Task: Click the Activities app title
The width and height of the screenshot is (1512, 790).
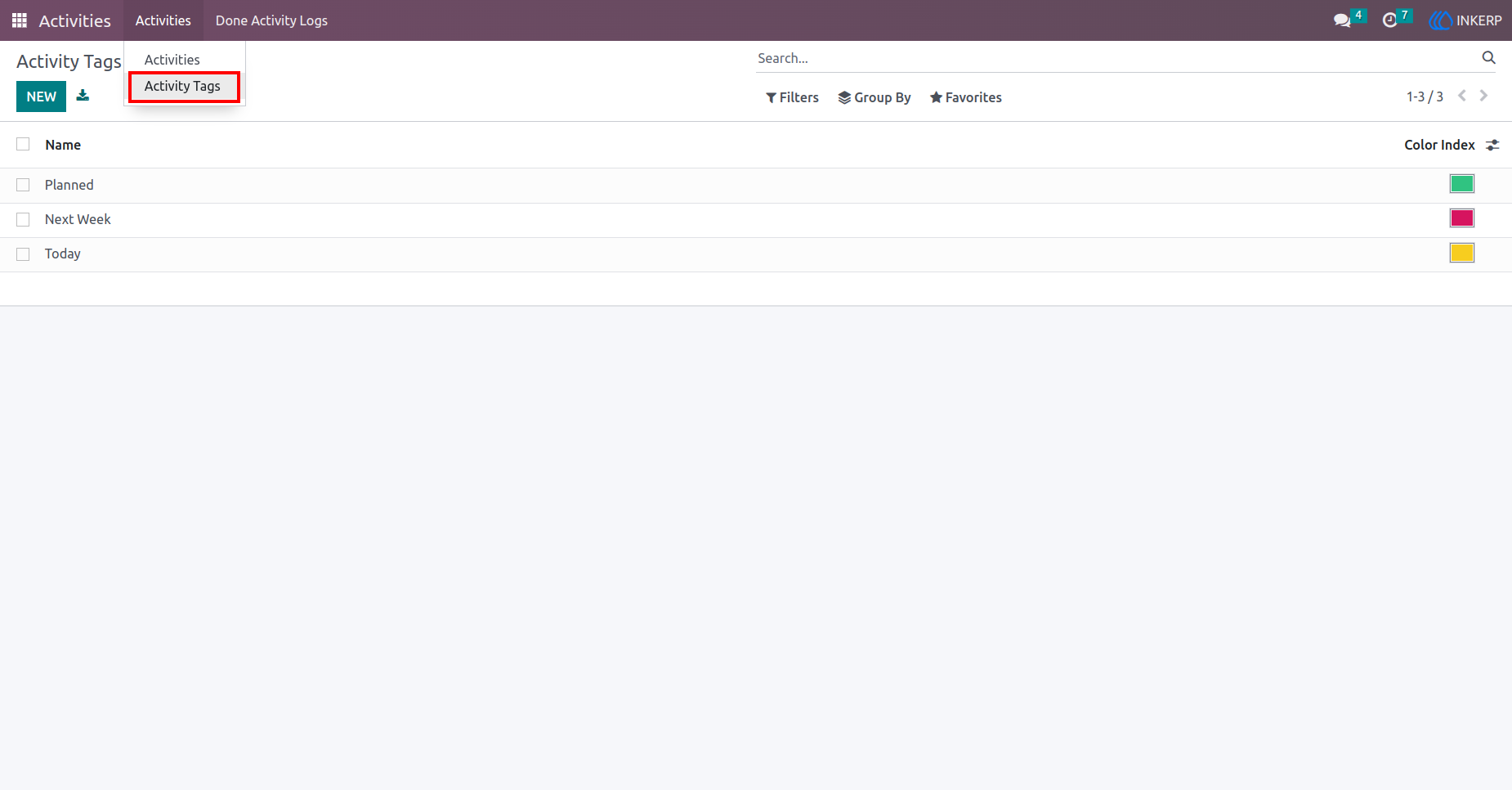Action: pos(75,20)
